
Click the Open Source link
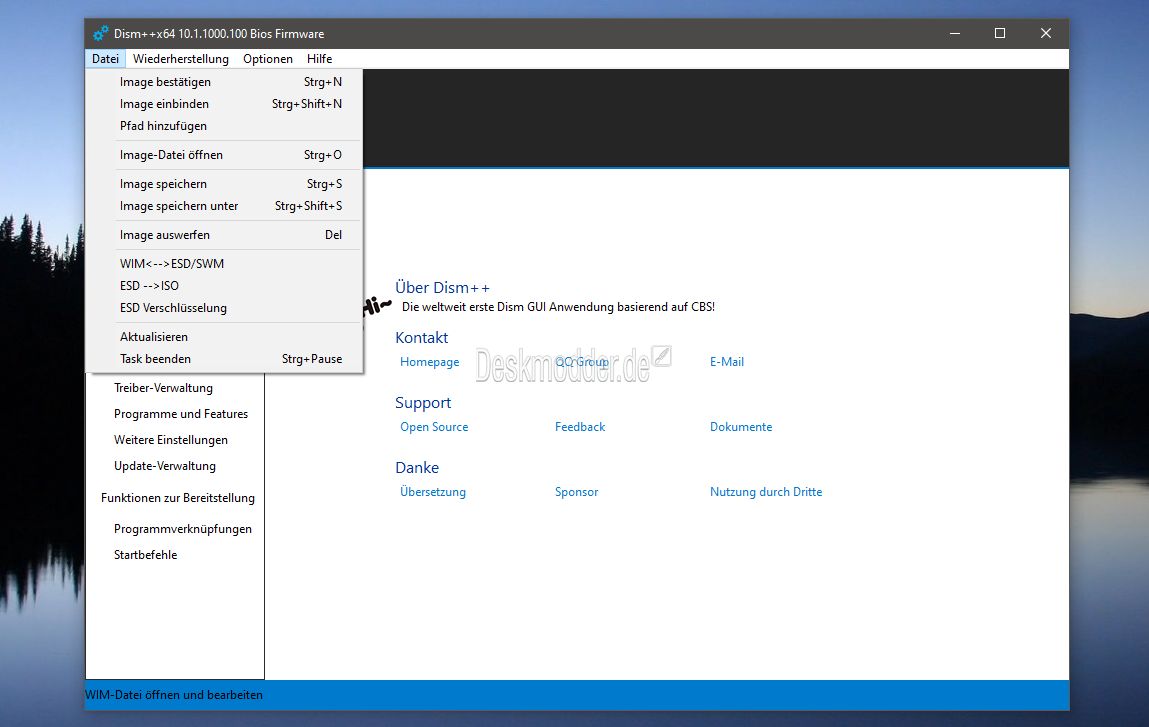(434, 427)
